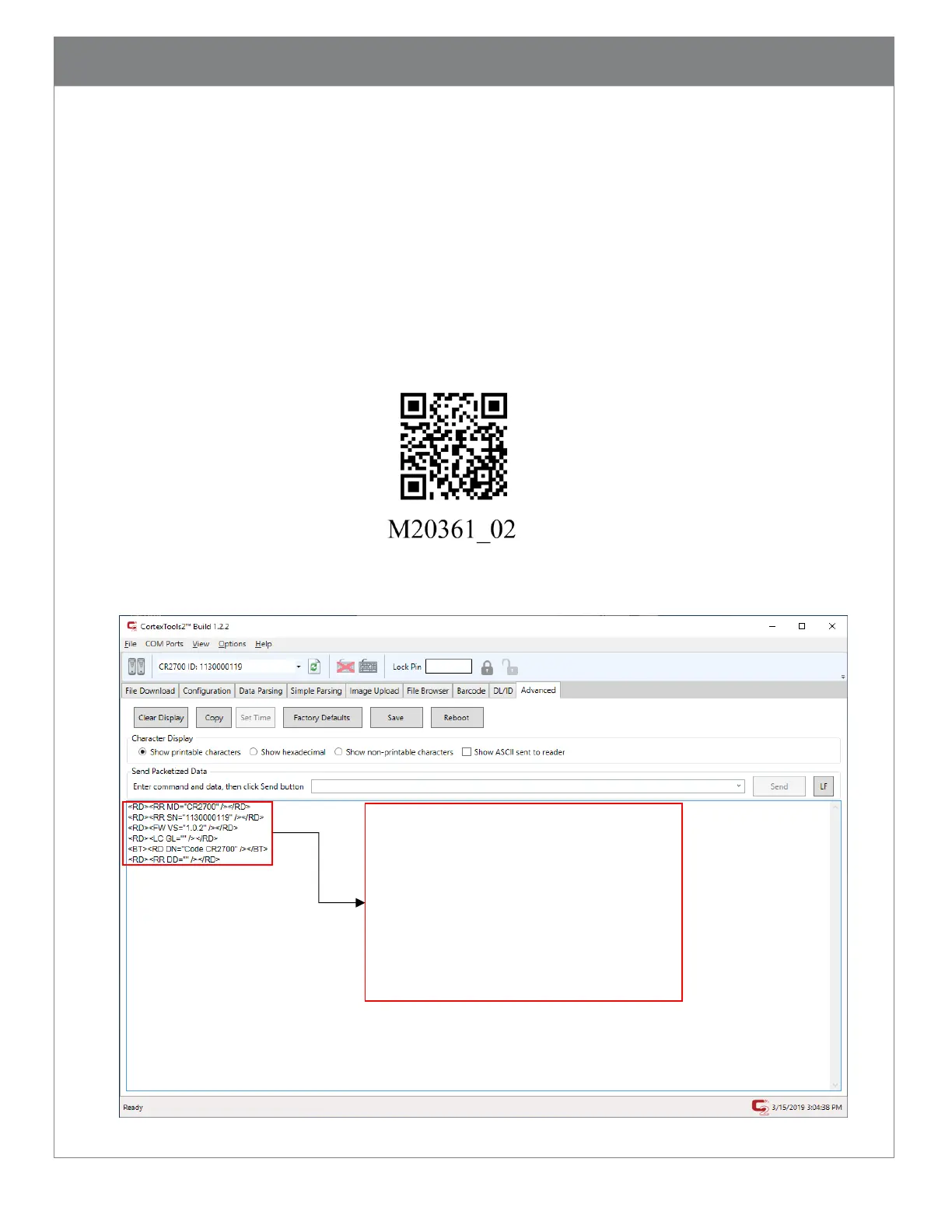Click the LC GL output line
The image size is (952, 1232).
pyautogui.click(x=173, y=838)
